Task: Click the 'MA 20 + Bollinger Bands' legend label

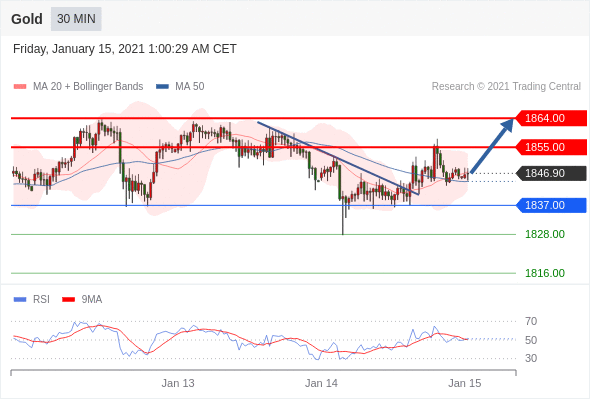Action: pos(88,87)
